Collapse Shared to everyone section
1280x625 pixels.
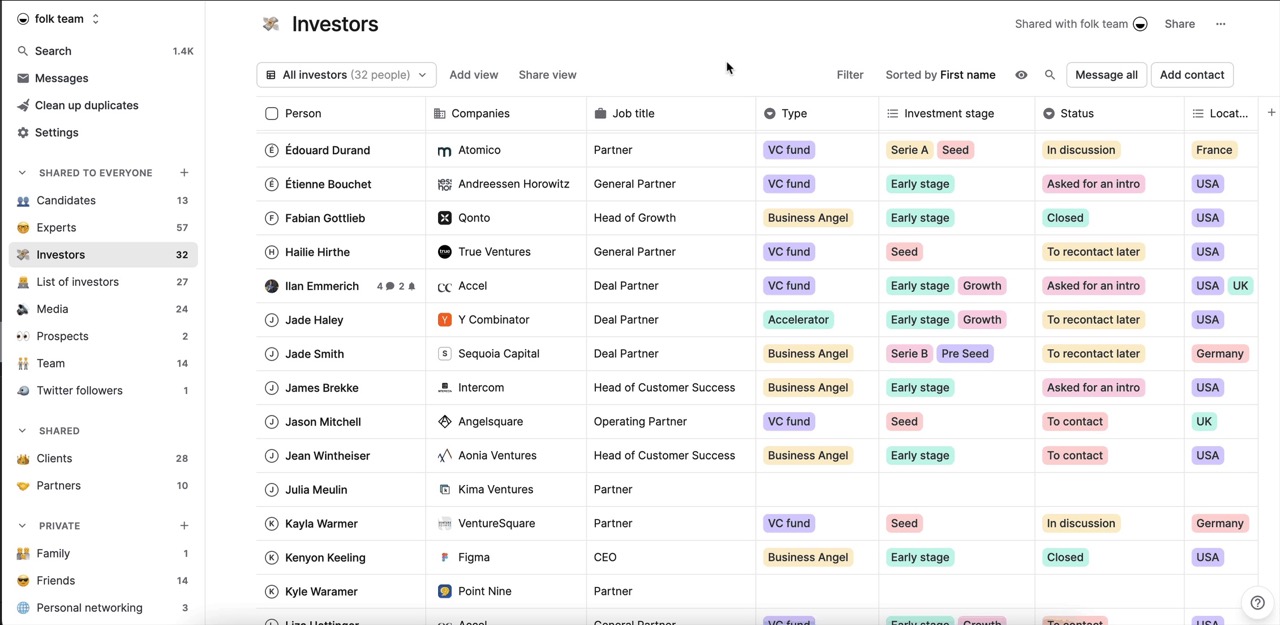point(22,173)
